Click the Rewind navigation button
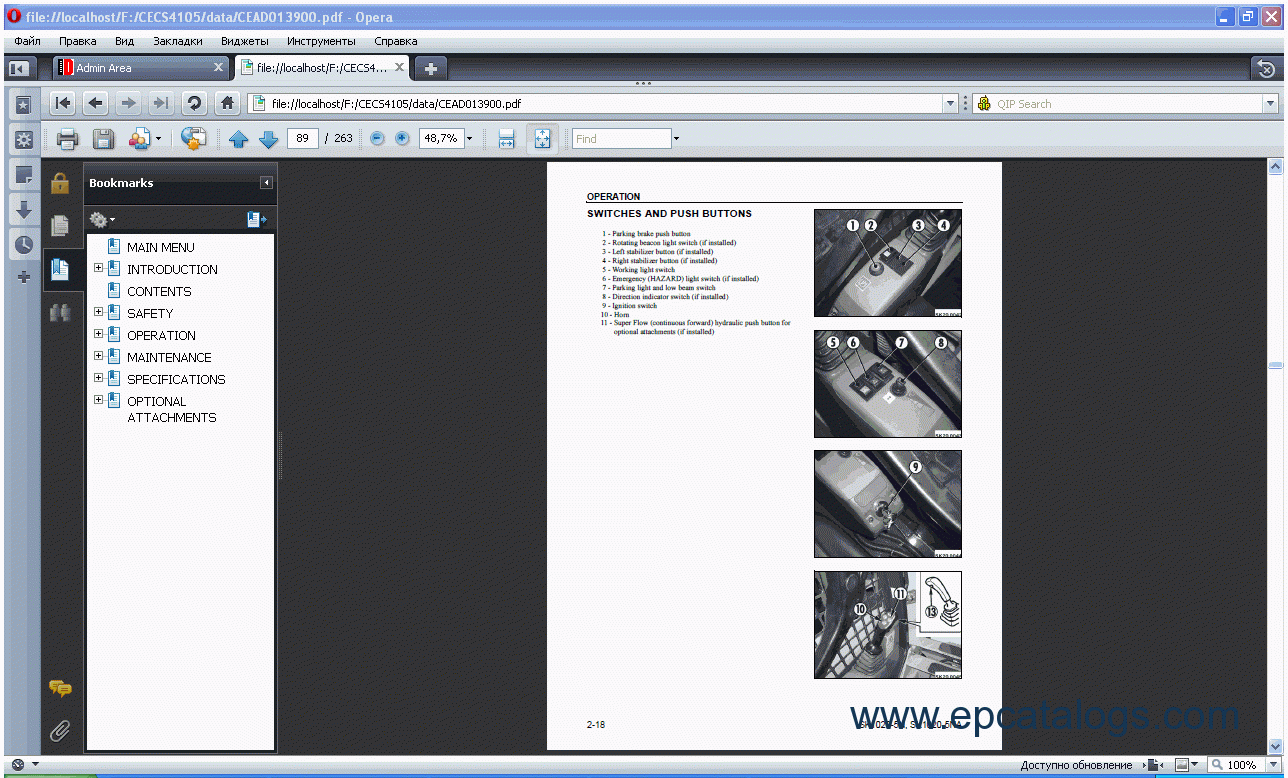1288x778 pixels. 63,103
